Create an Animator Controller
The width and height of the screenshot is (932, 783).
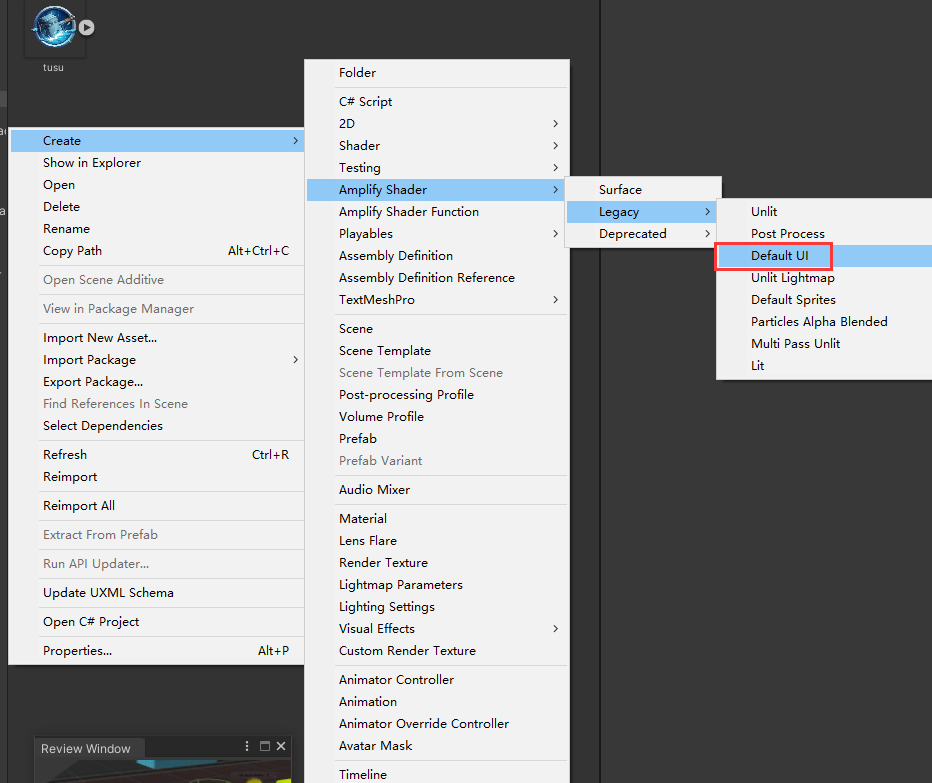pos(437,680)
